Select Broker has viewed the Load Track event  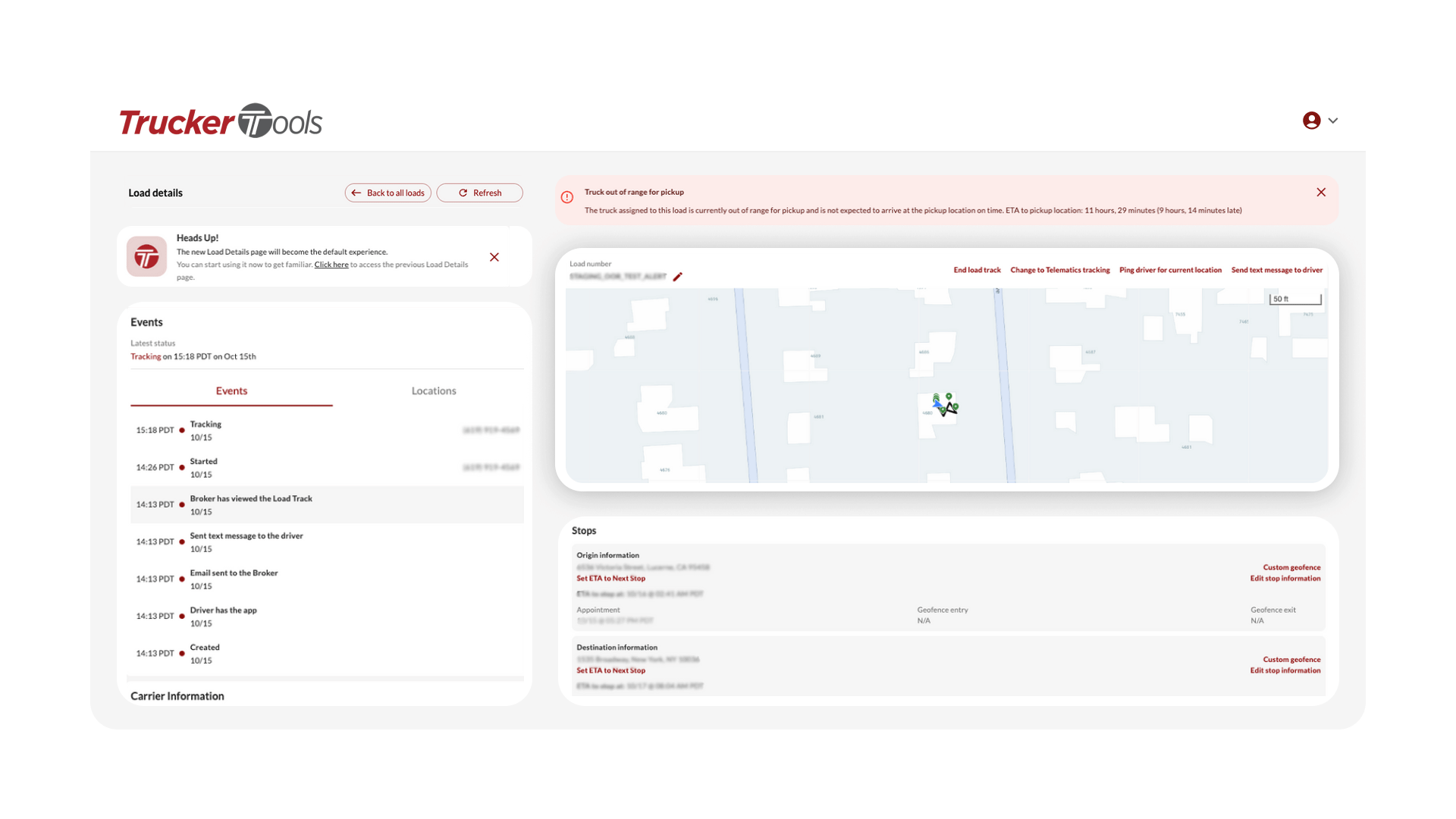(251, 499)
